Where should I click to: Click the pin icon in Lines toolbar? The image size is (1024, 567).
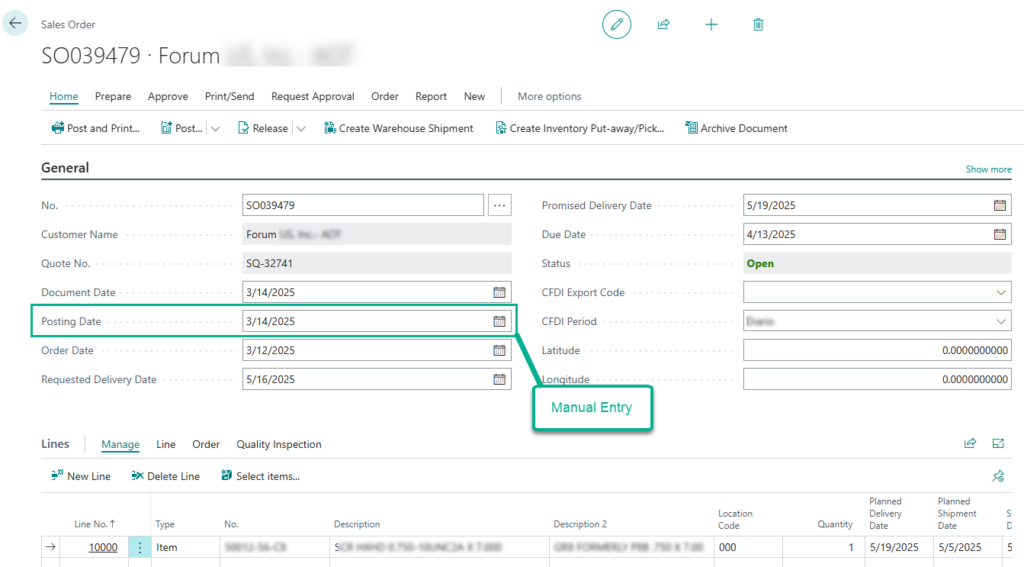tap(998, 476)
